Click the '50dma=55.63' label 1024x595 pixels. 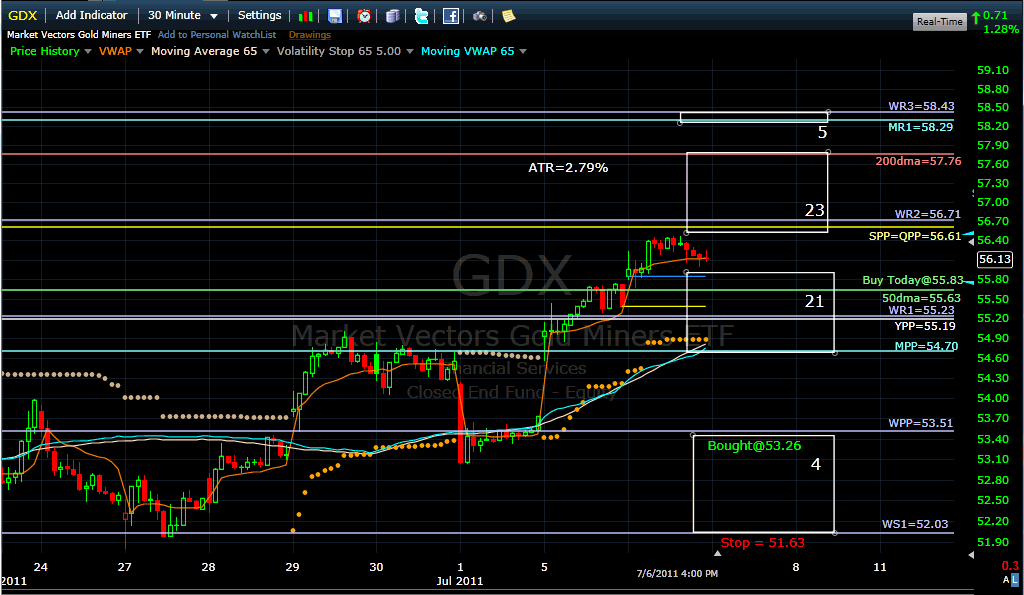(921, 298)
